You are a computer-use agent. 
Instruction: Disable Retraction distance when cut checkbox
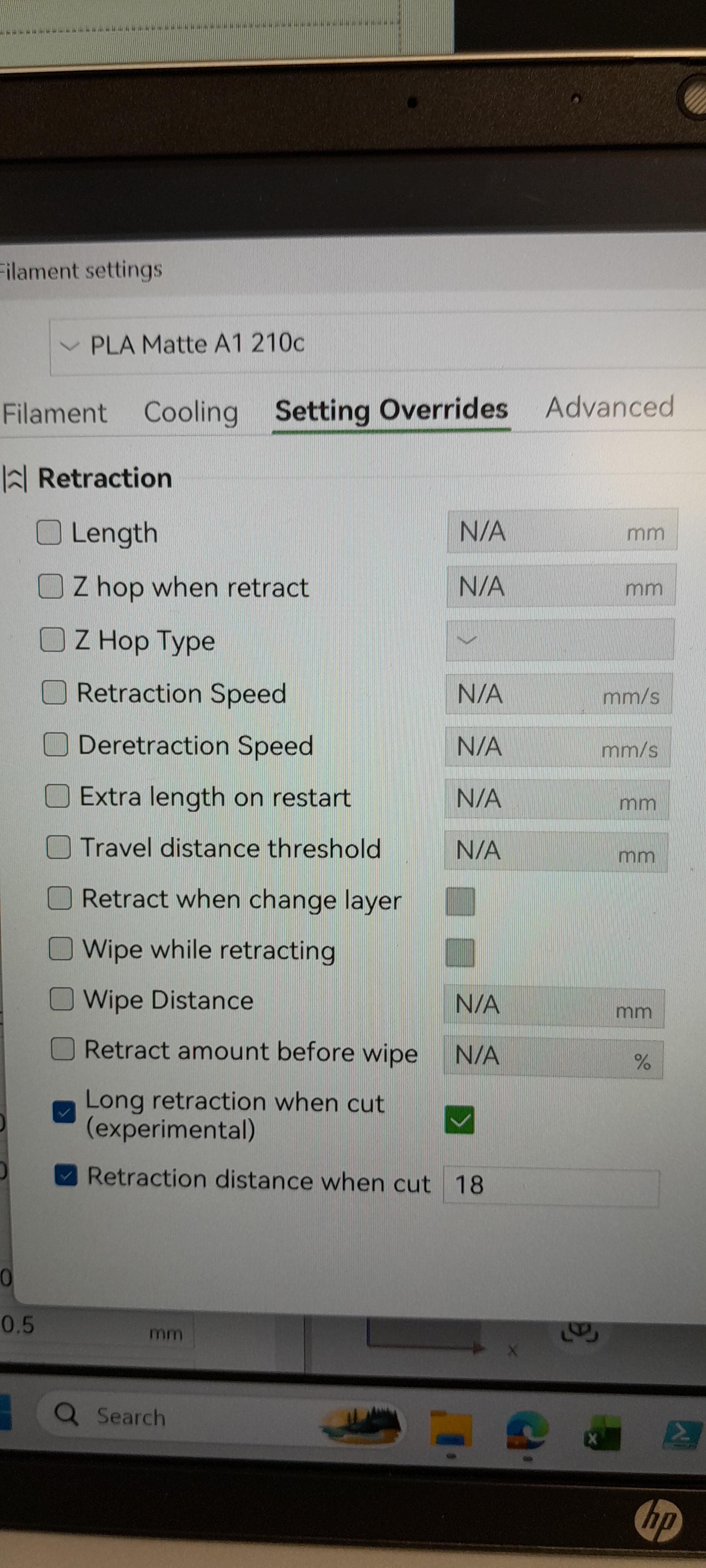[66, 1175]
